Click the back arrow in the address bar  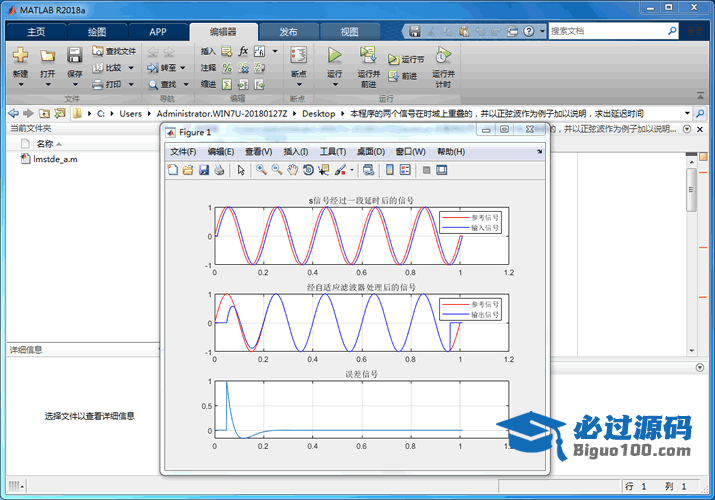point(14,113)
